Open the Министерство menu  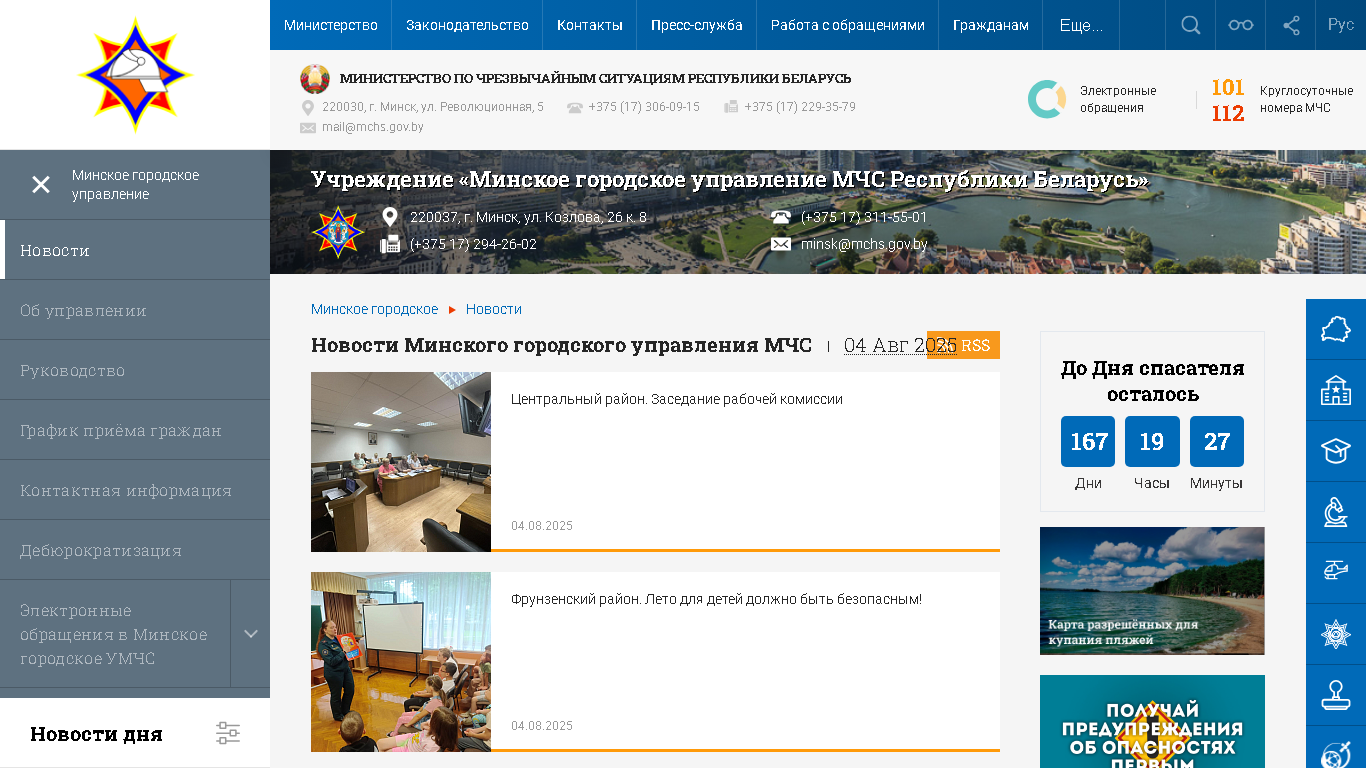coord(331,25)
